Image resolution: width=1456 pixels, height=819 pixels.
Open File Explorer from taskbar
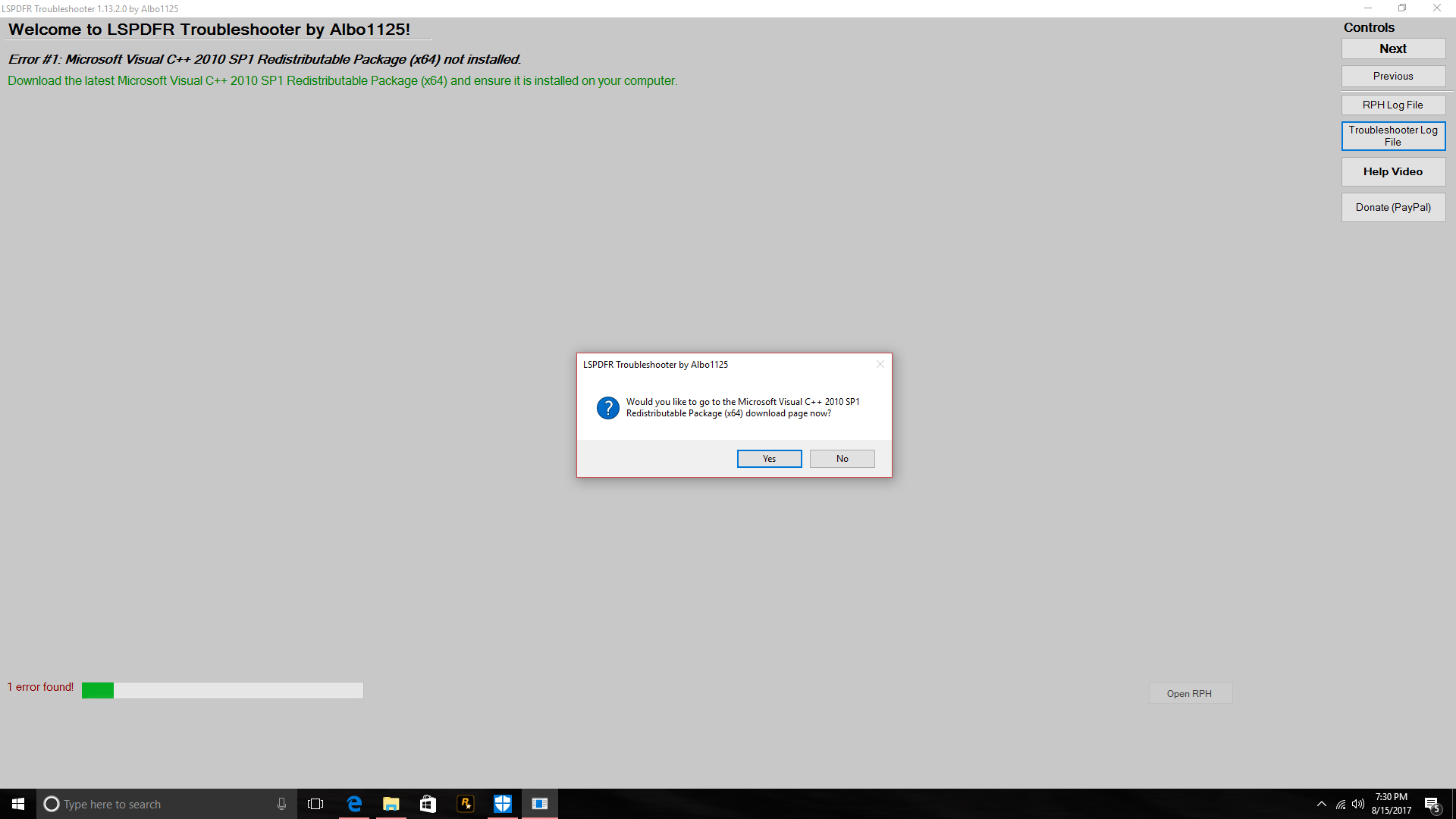[391, 804]
